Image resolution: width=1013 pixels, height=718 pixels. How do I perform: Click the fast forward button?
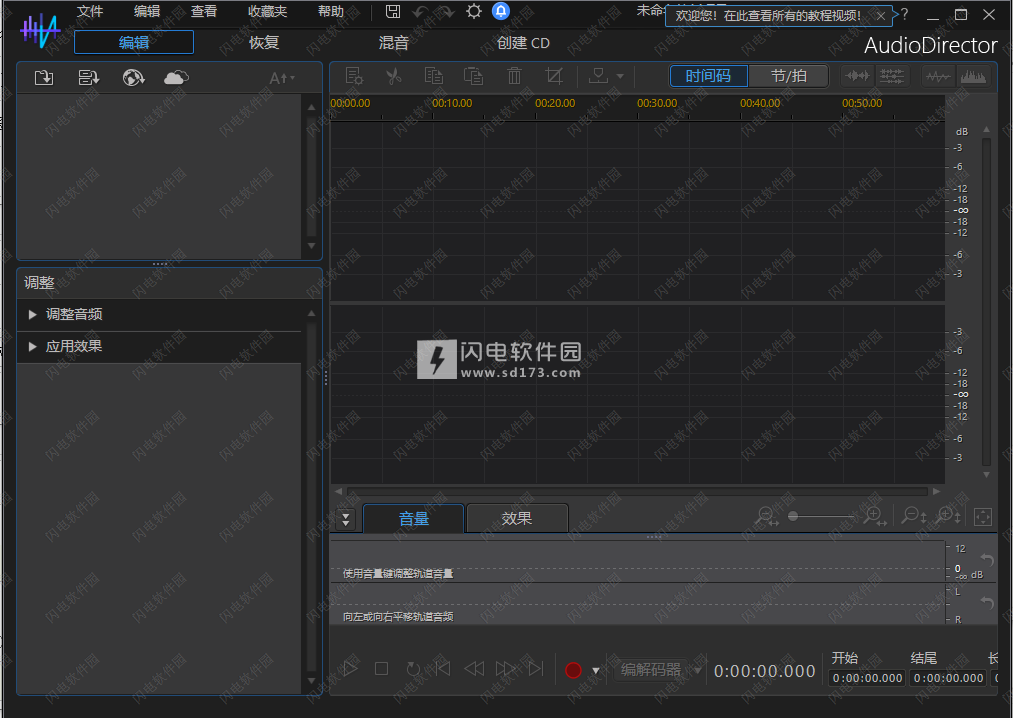click(x=505, y=669)
